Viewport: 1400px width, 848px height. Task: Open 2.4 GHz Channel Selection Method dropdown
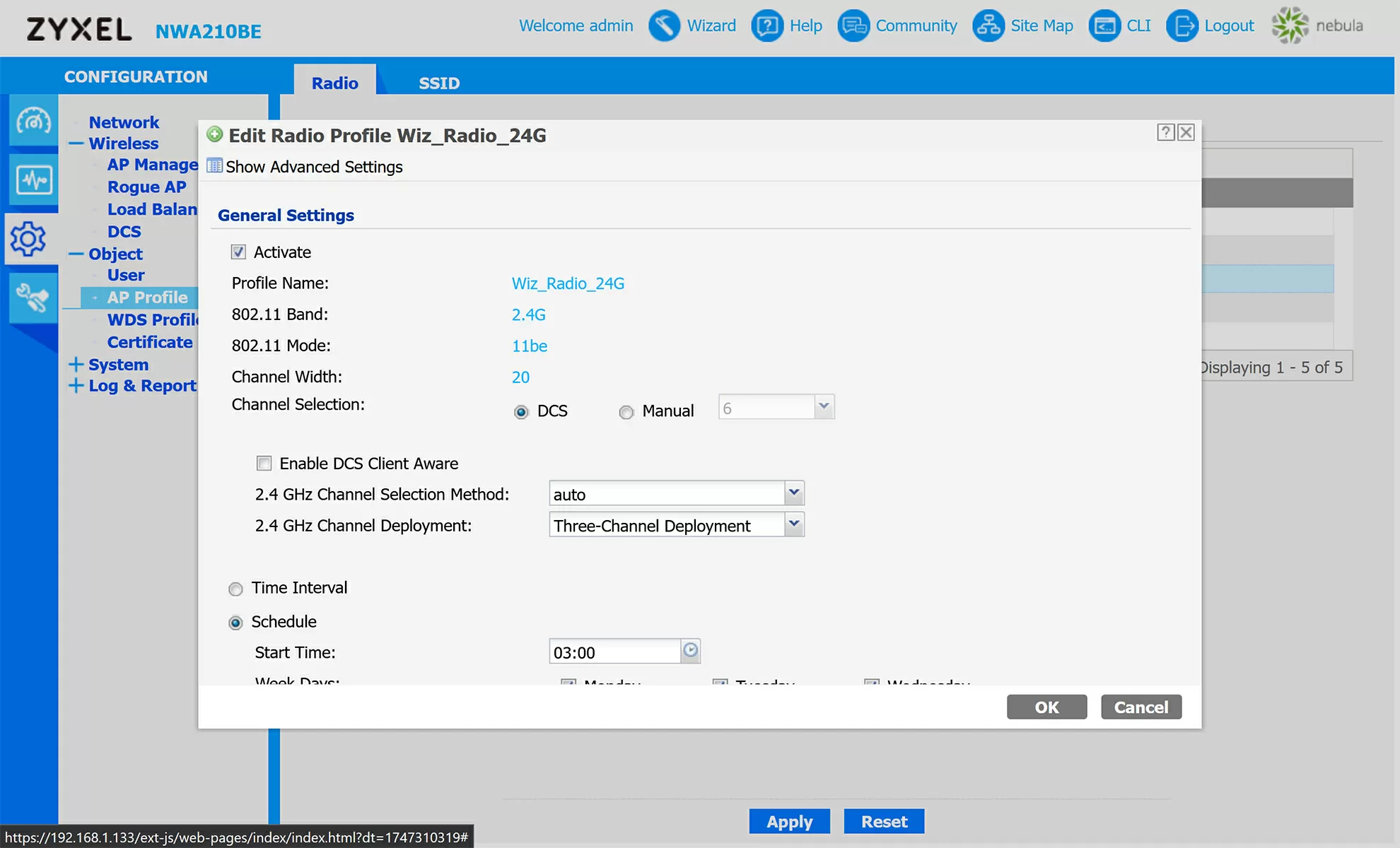click(794, 493)
